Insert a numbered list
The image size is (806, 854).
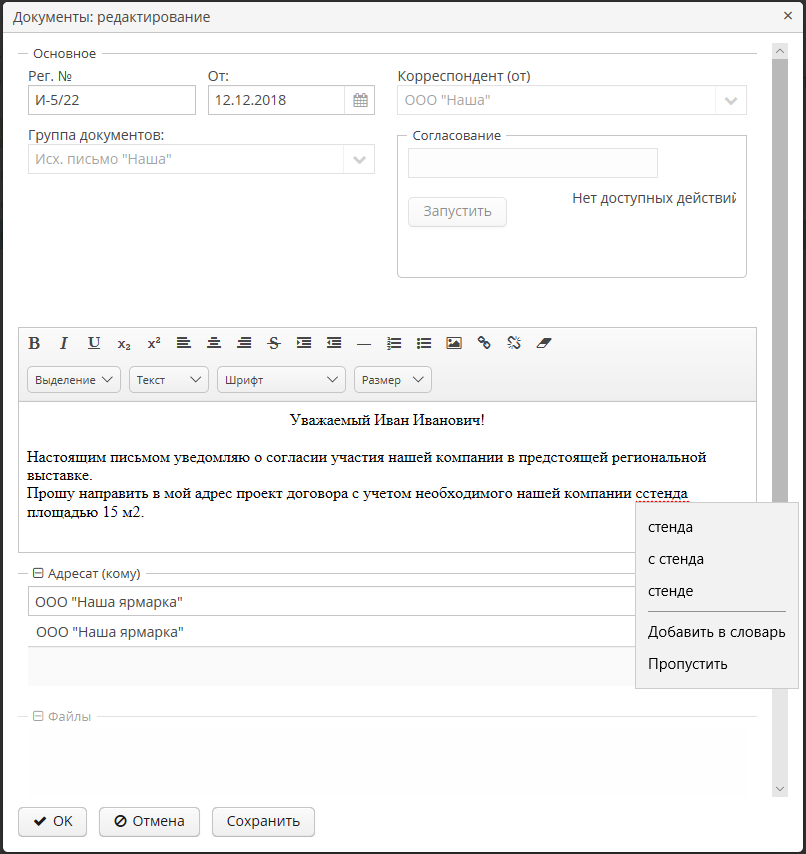point(394,343)
